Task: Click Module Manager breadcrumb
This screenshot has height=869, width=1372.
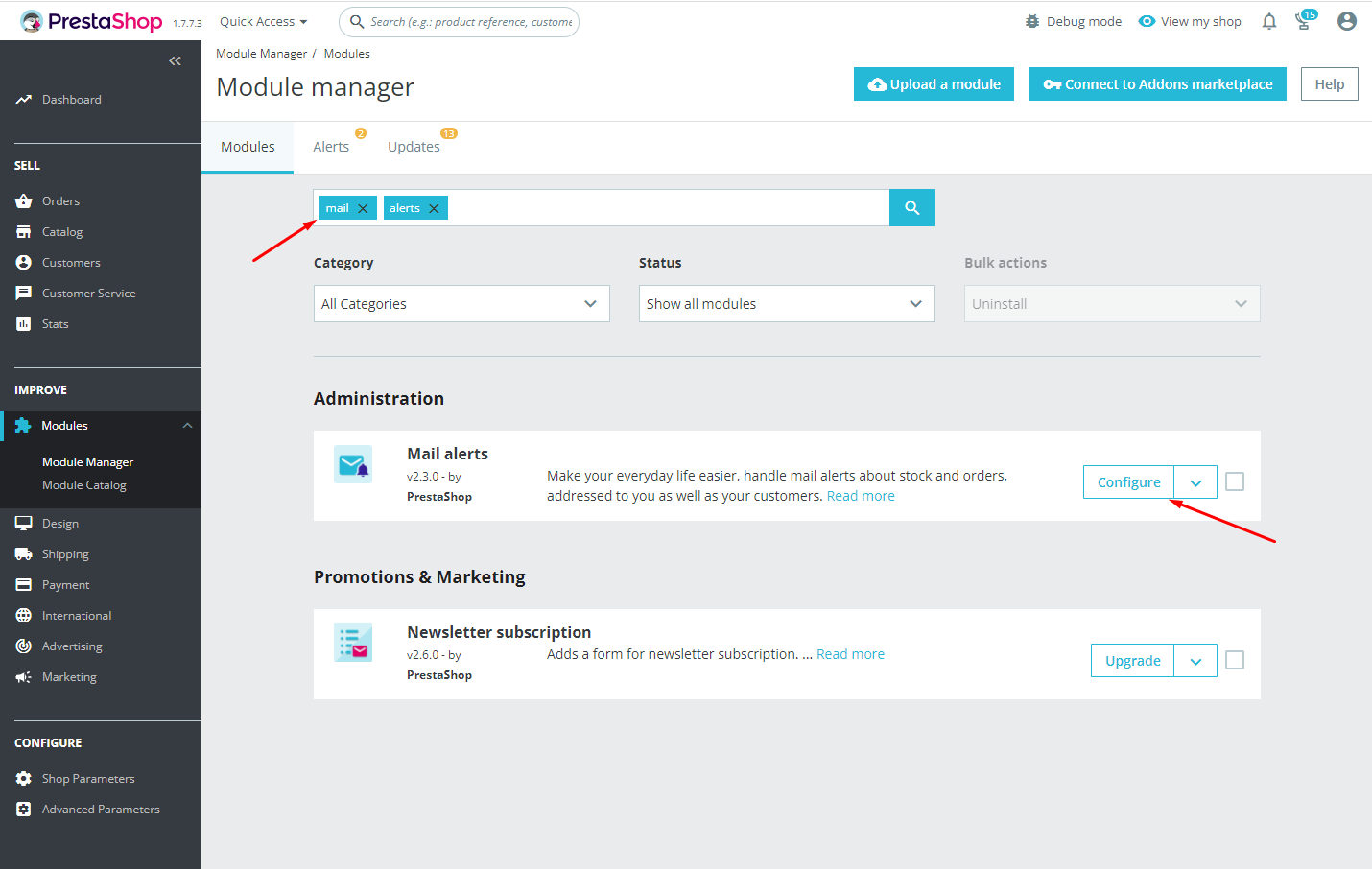Action: tap(262, 54)
